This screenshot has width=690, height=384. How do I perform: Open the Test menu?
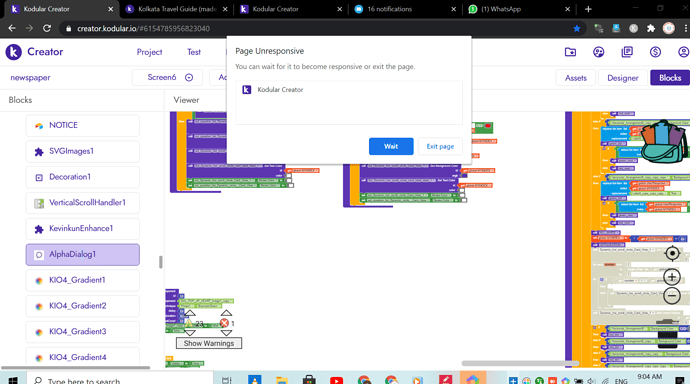pos(194,52)
